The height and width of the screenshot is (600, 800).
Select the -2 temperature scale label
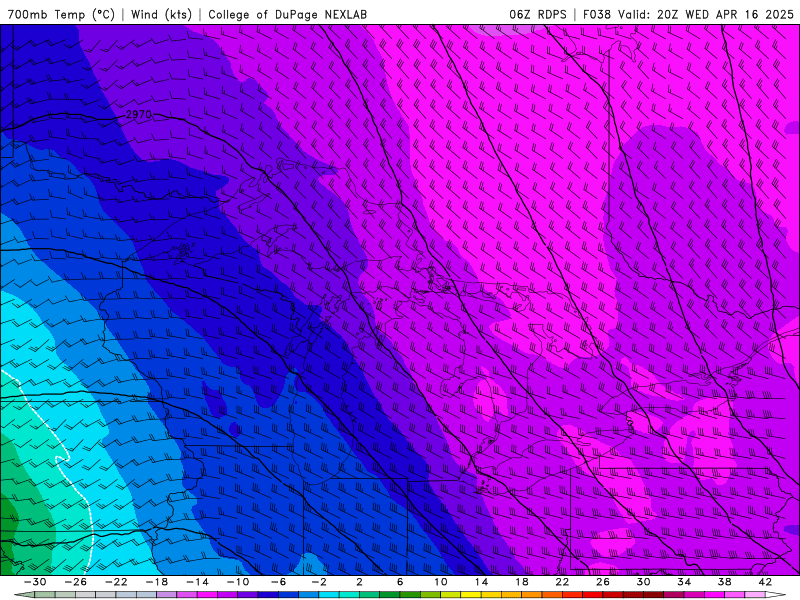pos(319,582)
